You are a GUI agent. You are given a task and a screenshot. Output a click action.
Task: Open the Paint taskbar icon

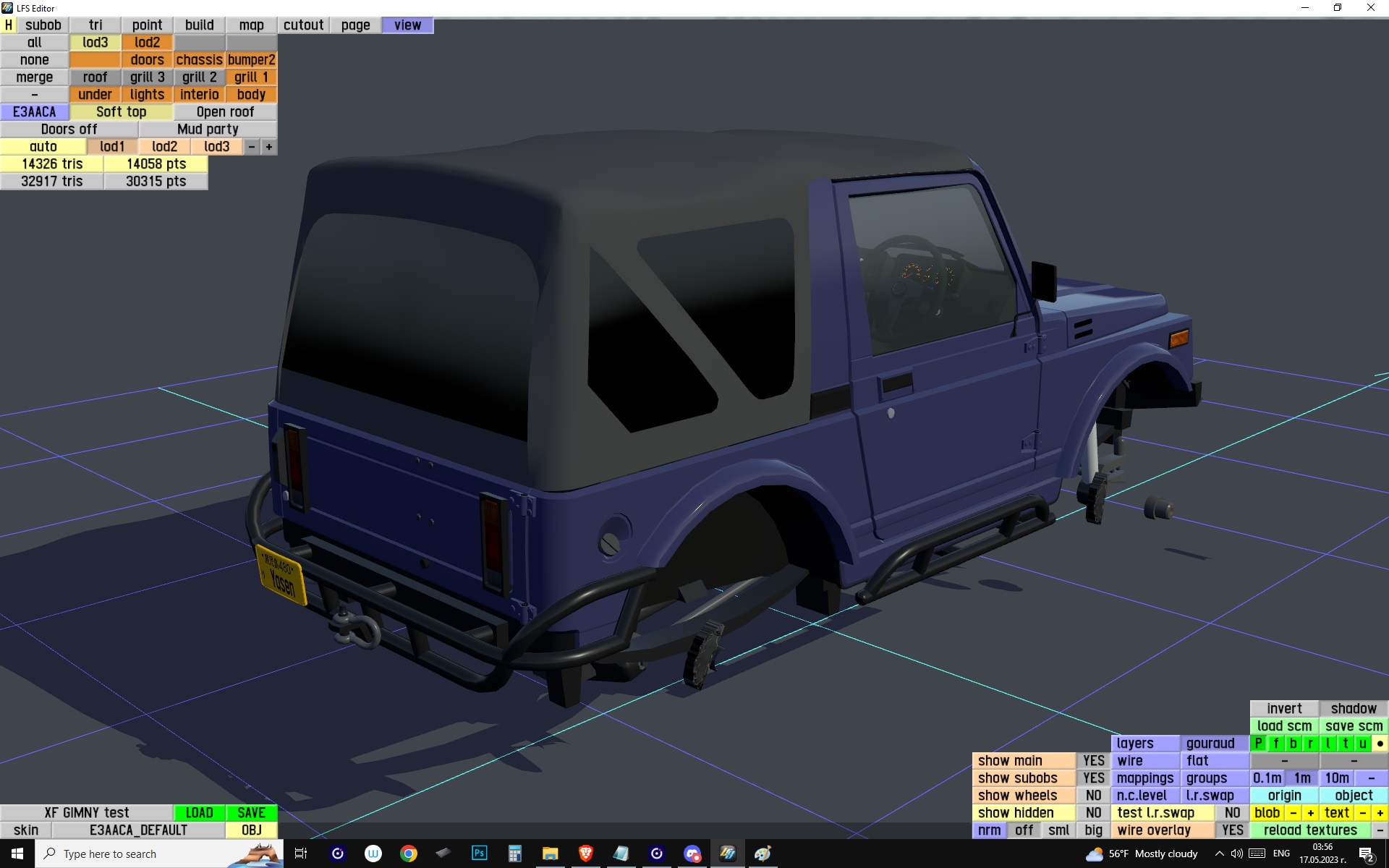763,854
